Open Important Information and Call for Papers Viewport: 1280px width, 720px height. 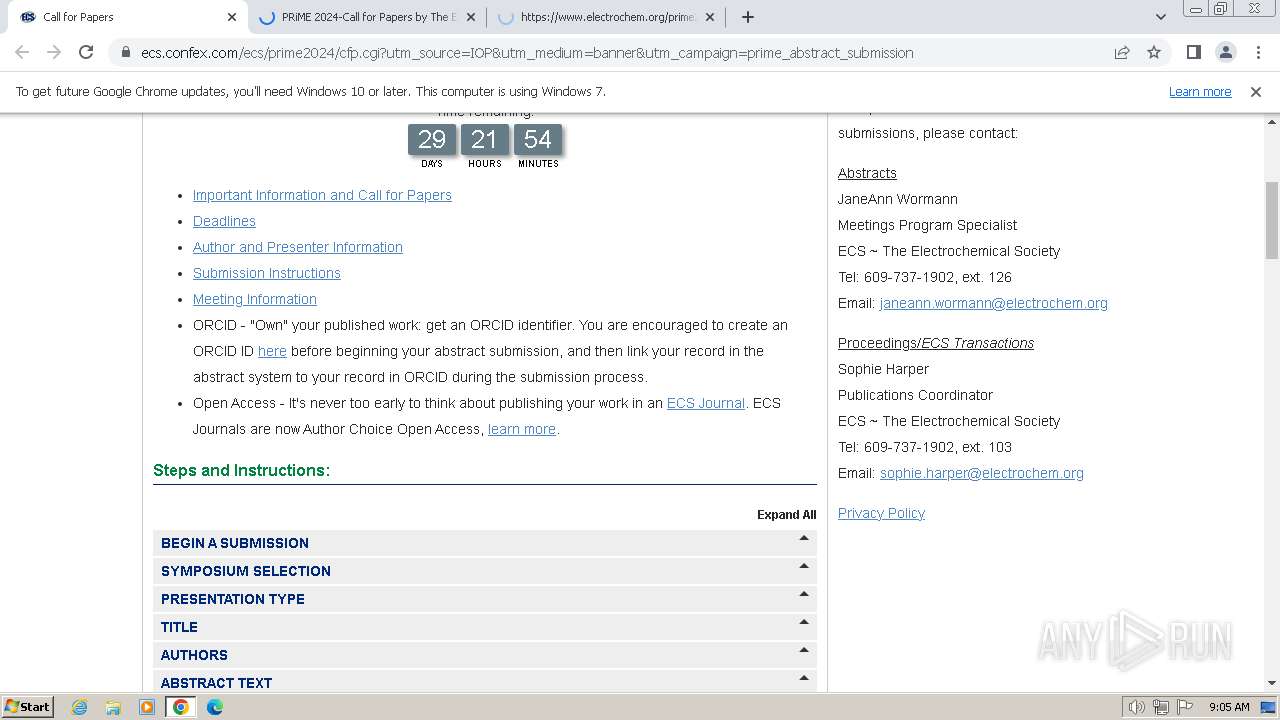[x=322, y=195]
